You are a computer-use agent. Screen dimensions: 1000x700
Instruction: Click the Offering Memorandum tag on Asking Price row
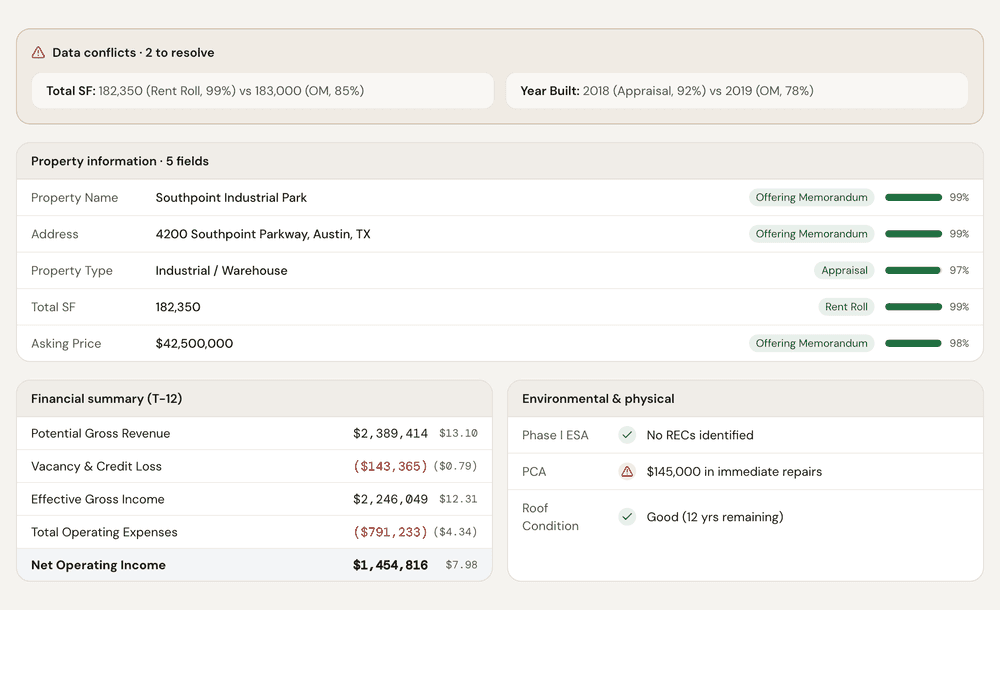tap(811, 343)
